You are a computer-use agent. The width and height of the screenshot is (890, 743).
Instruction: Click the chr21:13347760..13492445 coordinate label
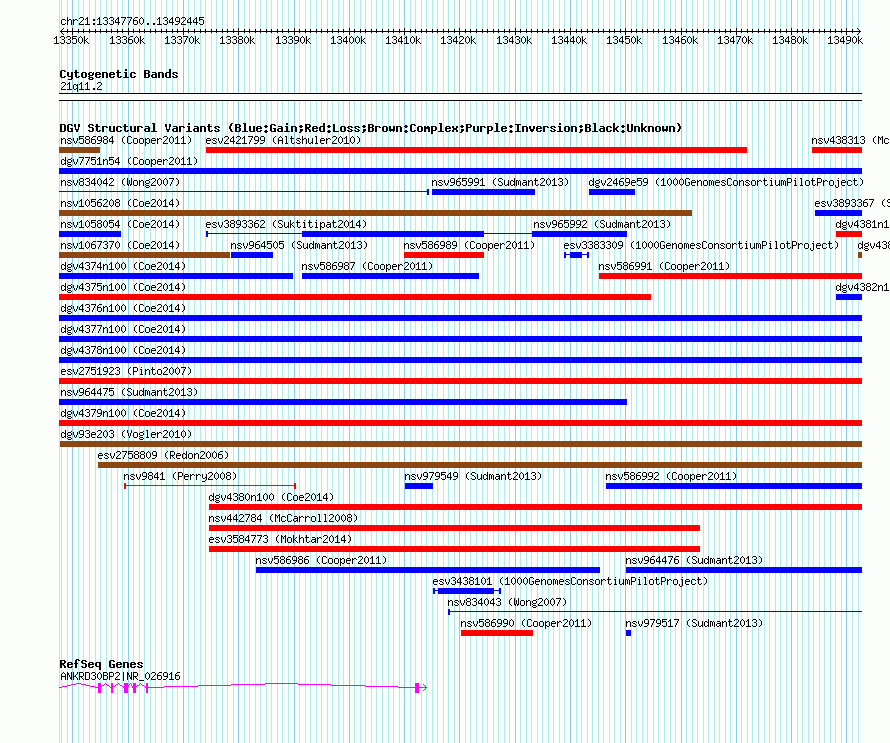coord(132,22)
